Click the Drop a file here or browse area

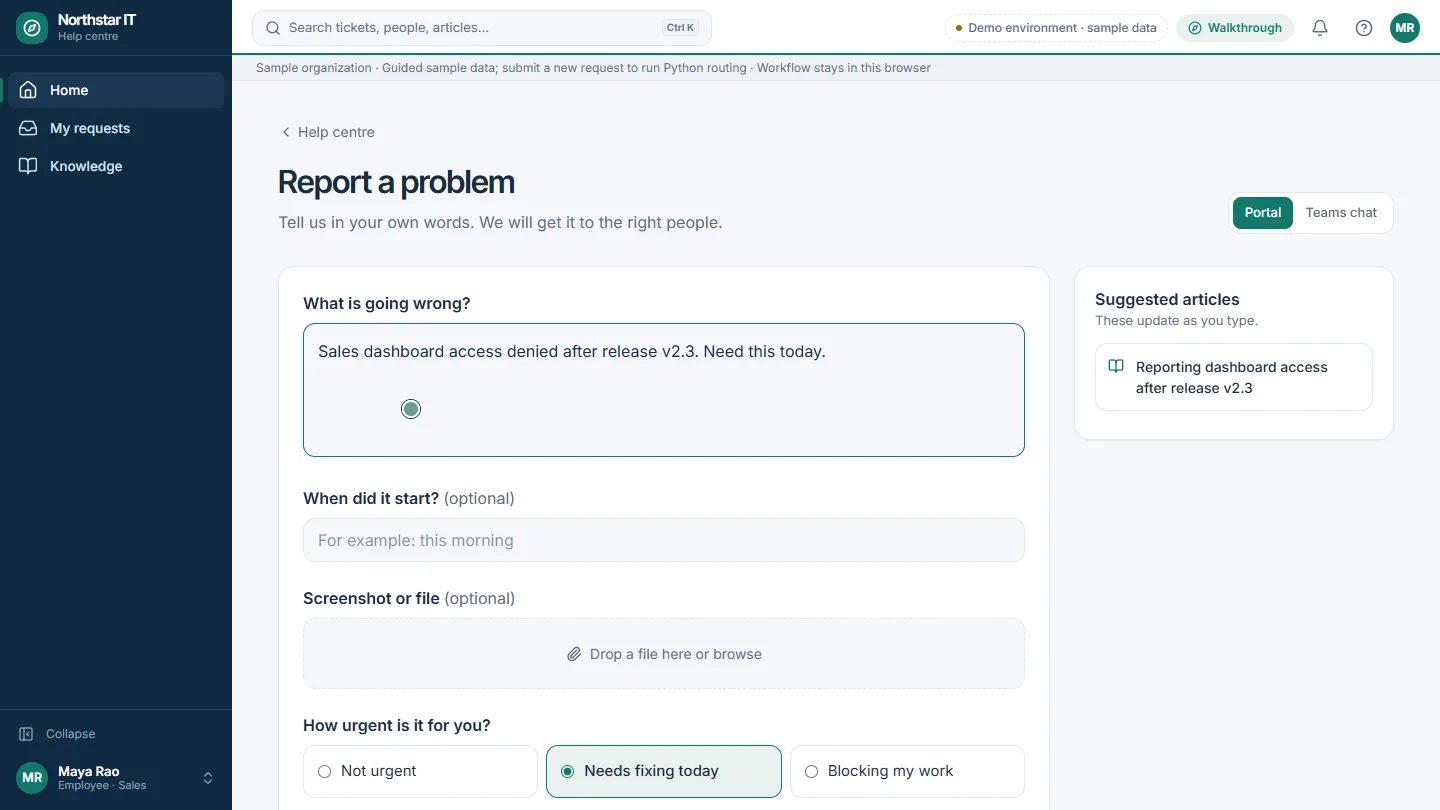tap(664, 654)
